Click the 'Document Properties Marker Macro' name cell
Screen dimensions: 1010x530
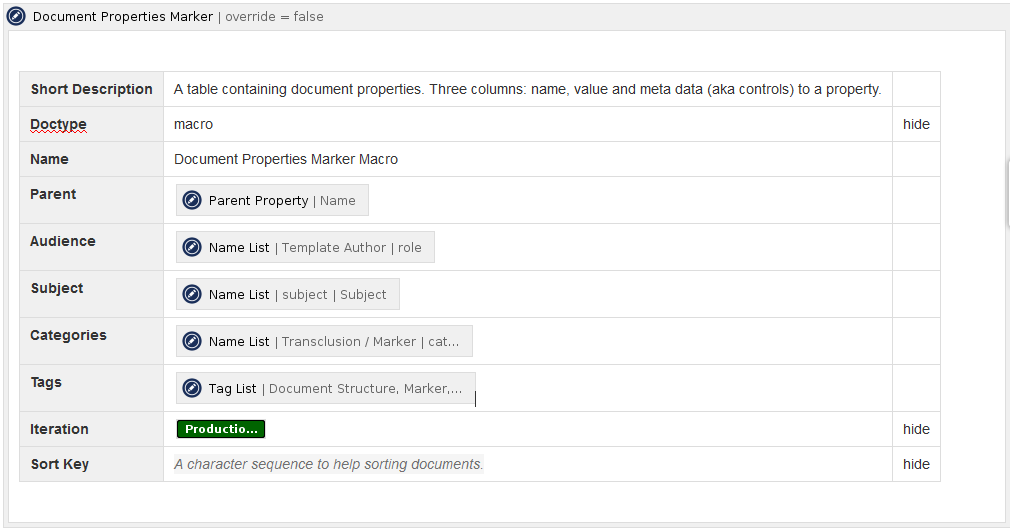coord(286,159)
